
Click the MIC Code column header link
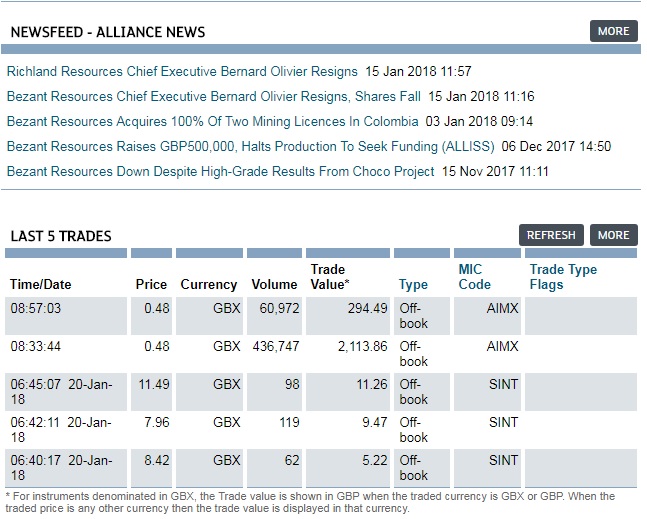(x=475, y=277)
